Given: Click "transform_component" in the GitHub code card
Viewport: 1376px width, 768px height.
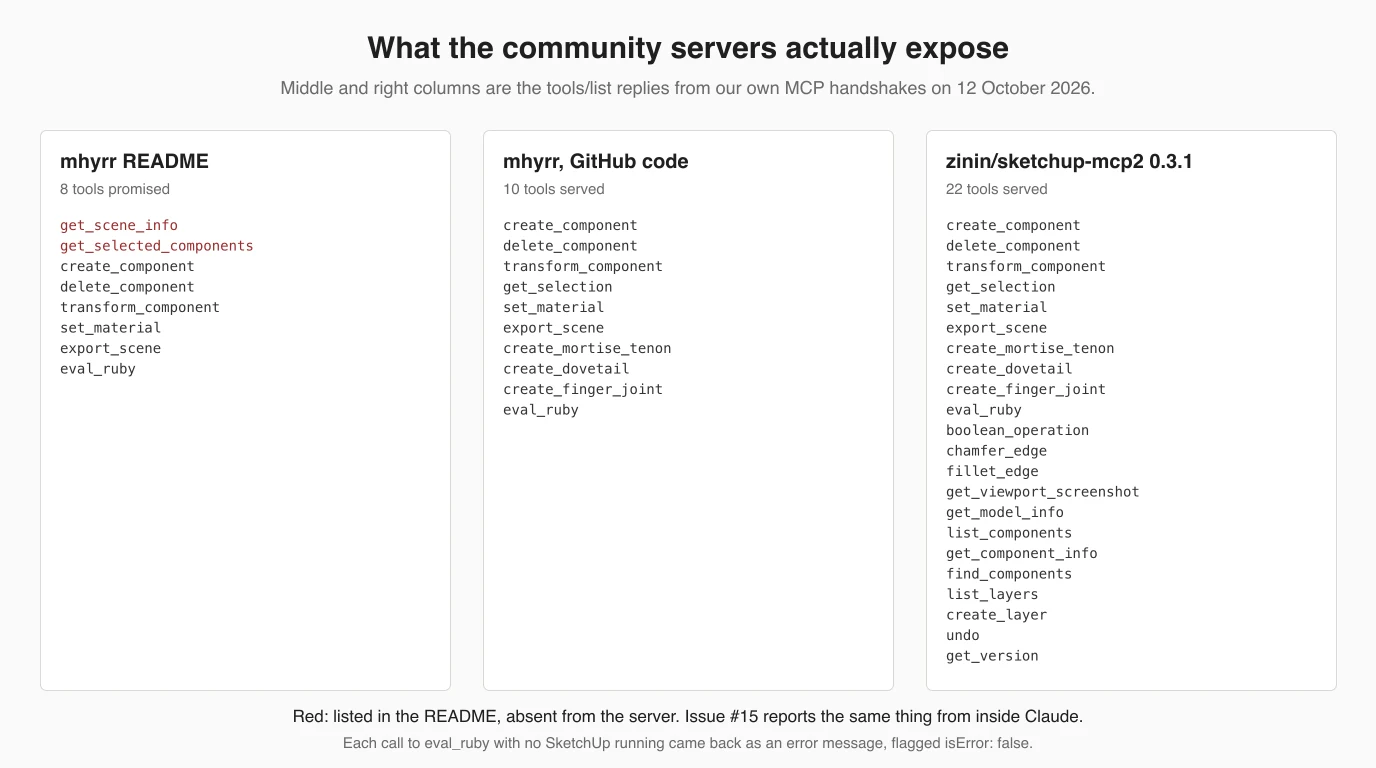Looking at the screenshot, I should (583, 266).
